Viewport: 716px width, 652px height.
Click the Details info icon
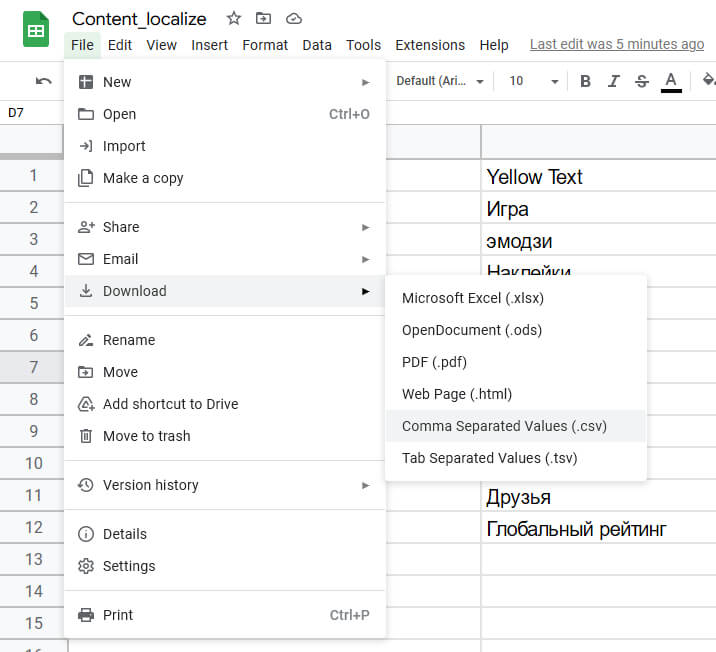point(86,534)
